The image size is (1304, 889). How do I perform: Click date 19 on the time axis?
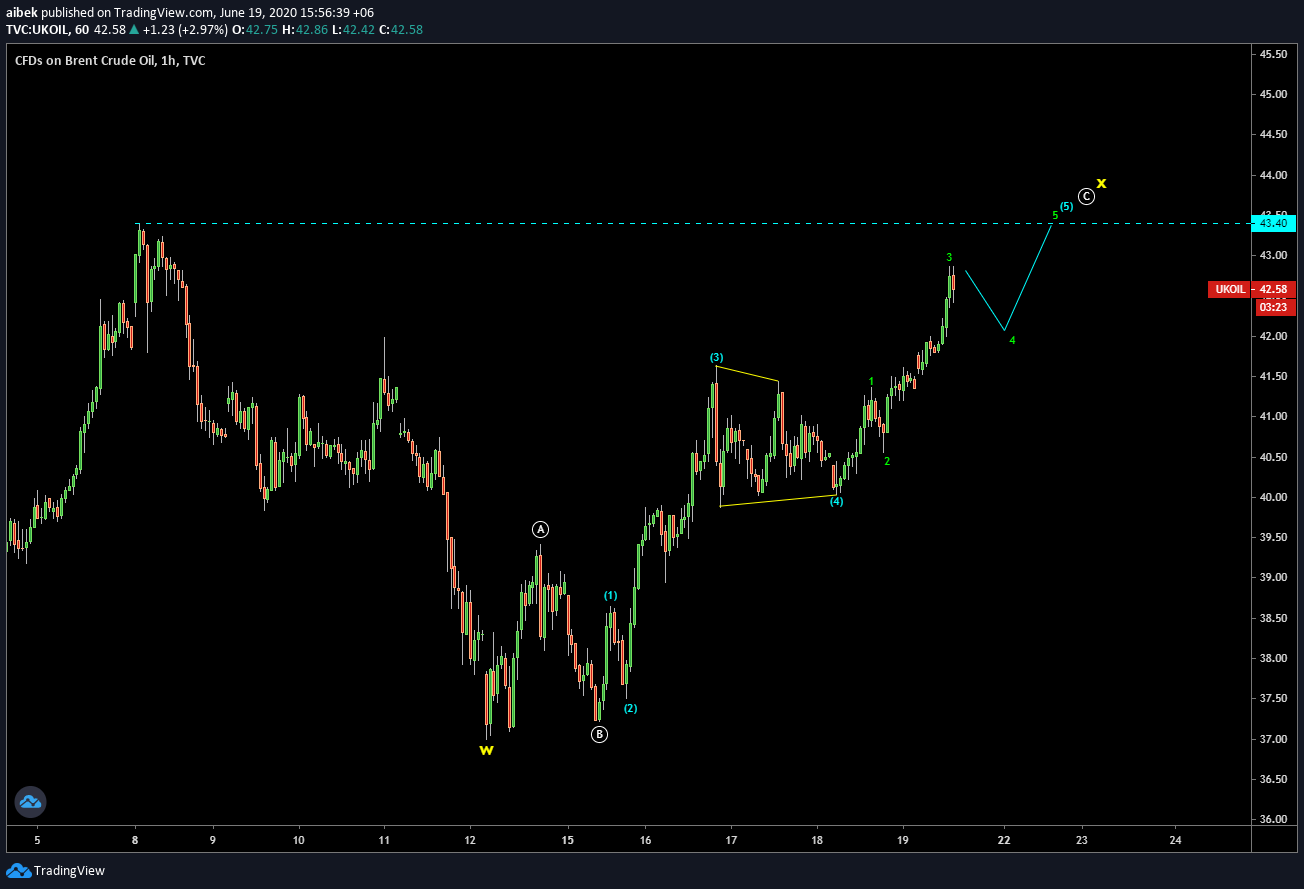[903, 840]
